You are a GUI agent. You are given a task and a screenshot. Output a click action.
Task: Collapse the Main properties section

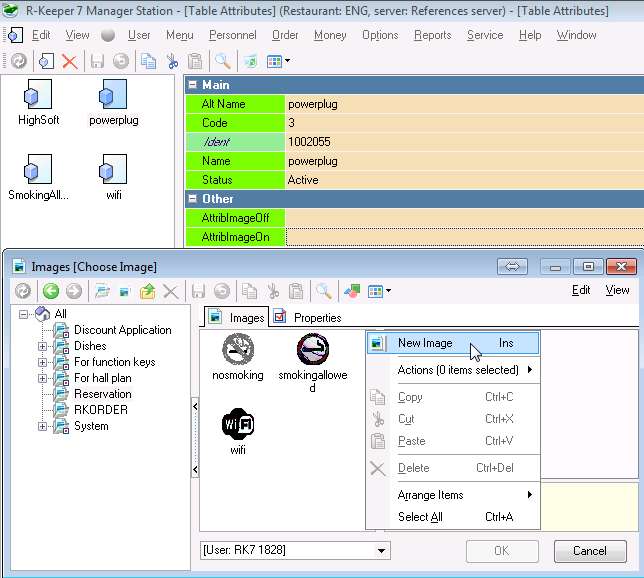(x=192, y=85)
